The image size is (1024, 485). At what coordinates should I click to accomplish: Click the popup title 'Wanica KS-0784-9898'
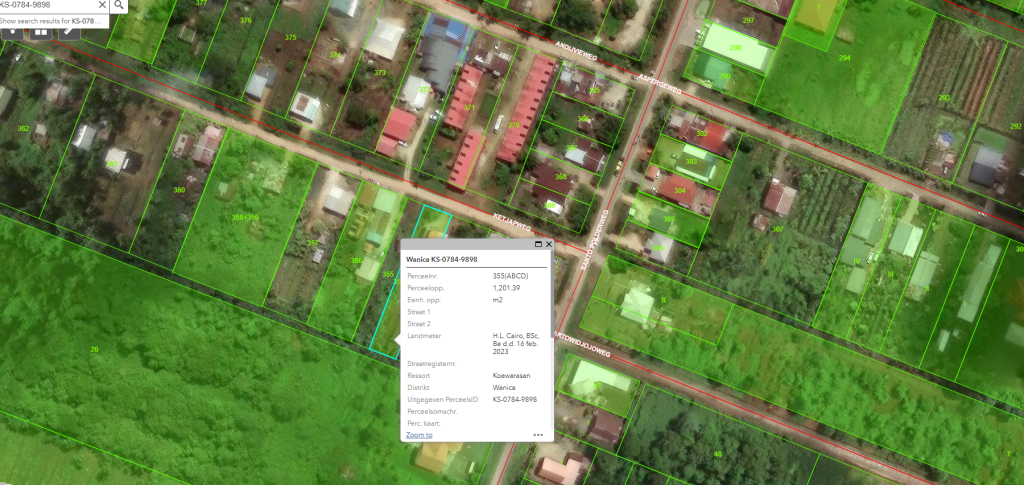point(442,259)
